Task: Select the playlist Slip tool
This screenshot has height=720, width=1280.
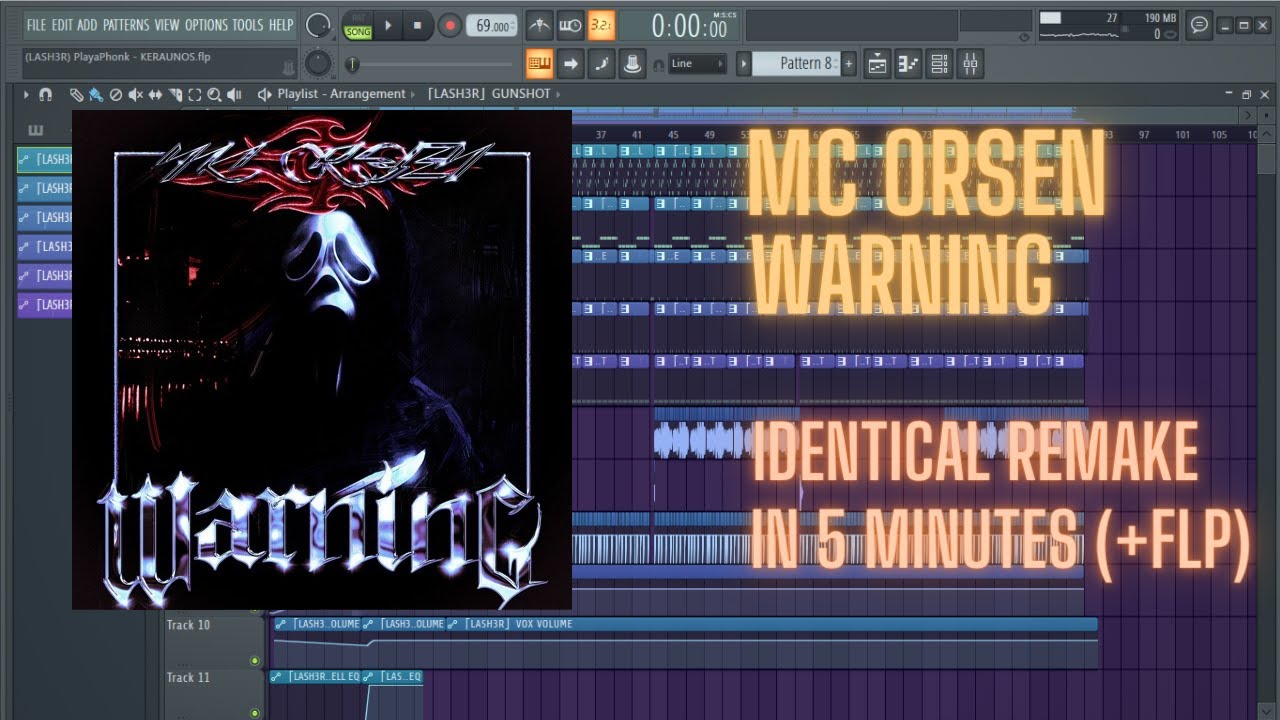Action: point(155,94)
